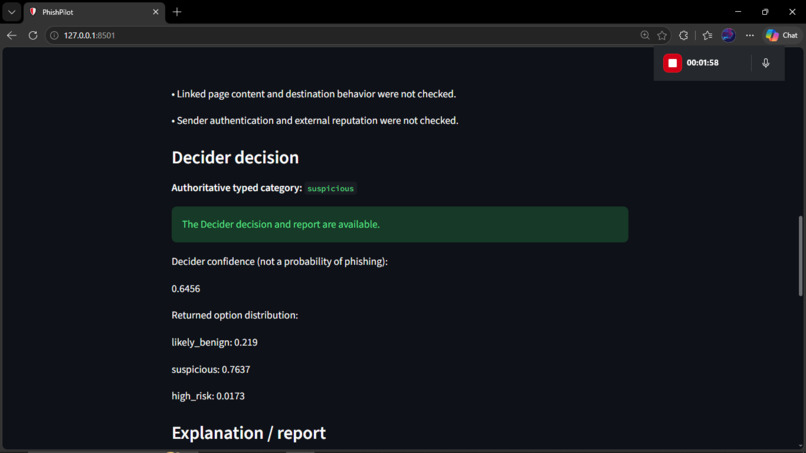This screenshot has height=453, width=806.
Task: Click the page vertical scrollbar thumb
Action: point(800,256)
